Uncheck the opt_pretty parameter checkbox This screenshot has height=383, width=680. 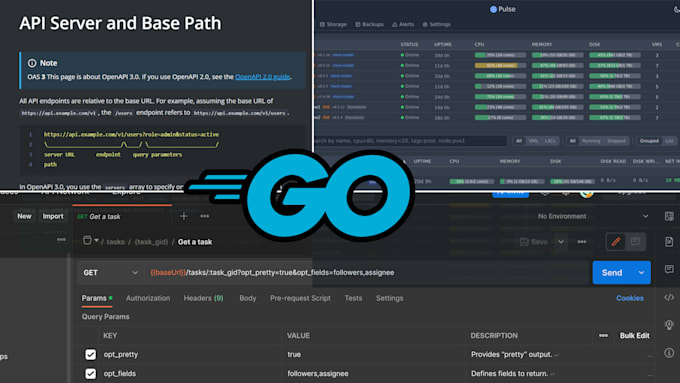(90, 354)
